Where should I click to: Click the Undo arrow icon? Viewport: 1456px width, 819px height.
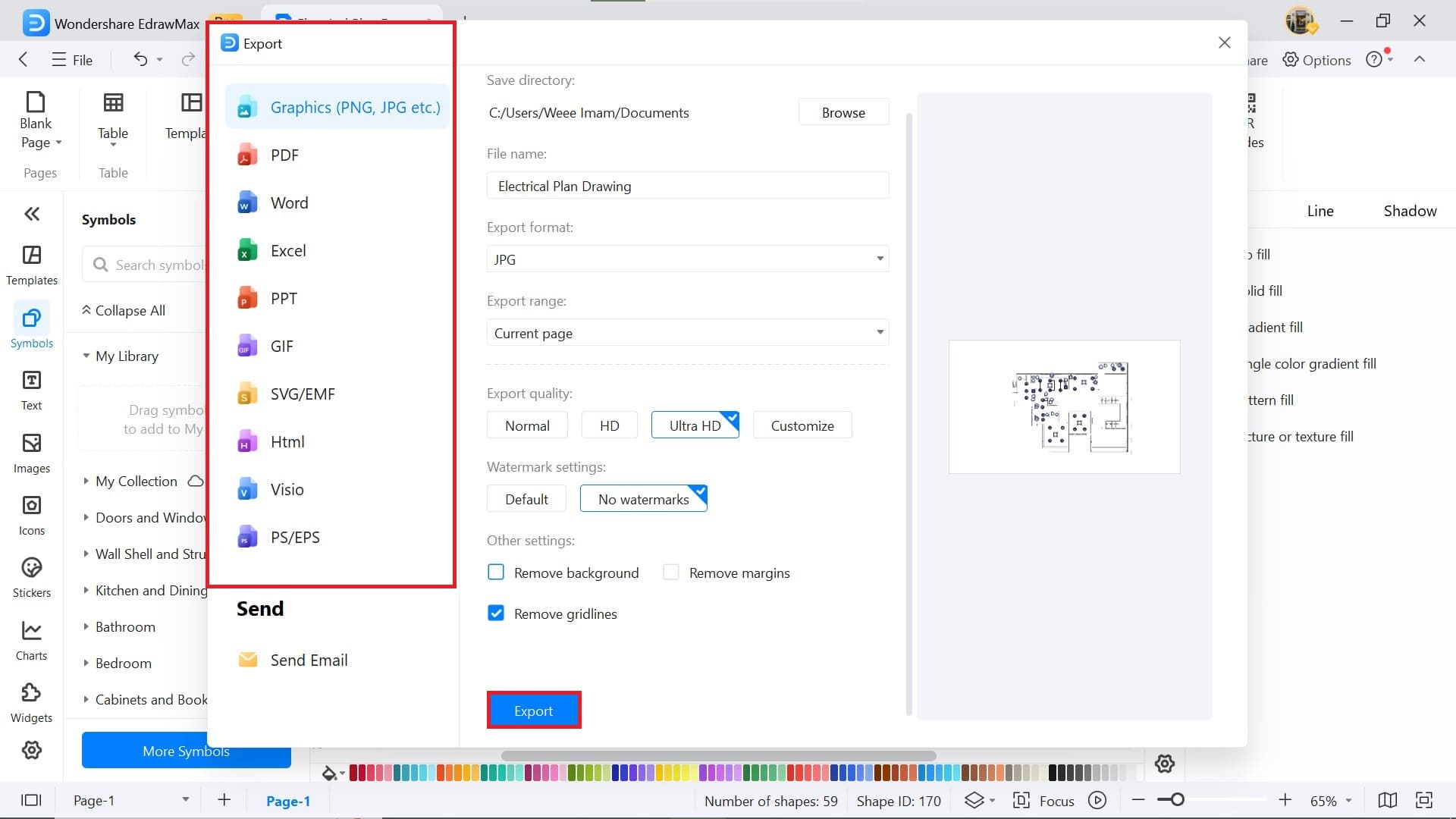pyautogui.click(x=140, y=59)
